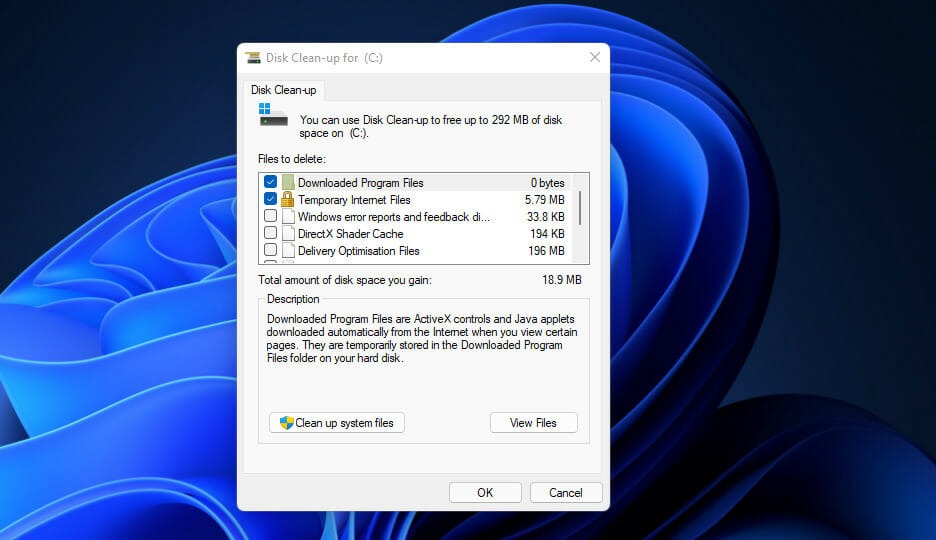Uncheck Temporary Internet Files checkbox

pyautogui.click(x=270, y=199)
